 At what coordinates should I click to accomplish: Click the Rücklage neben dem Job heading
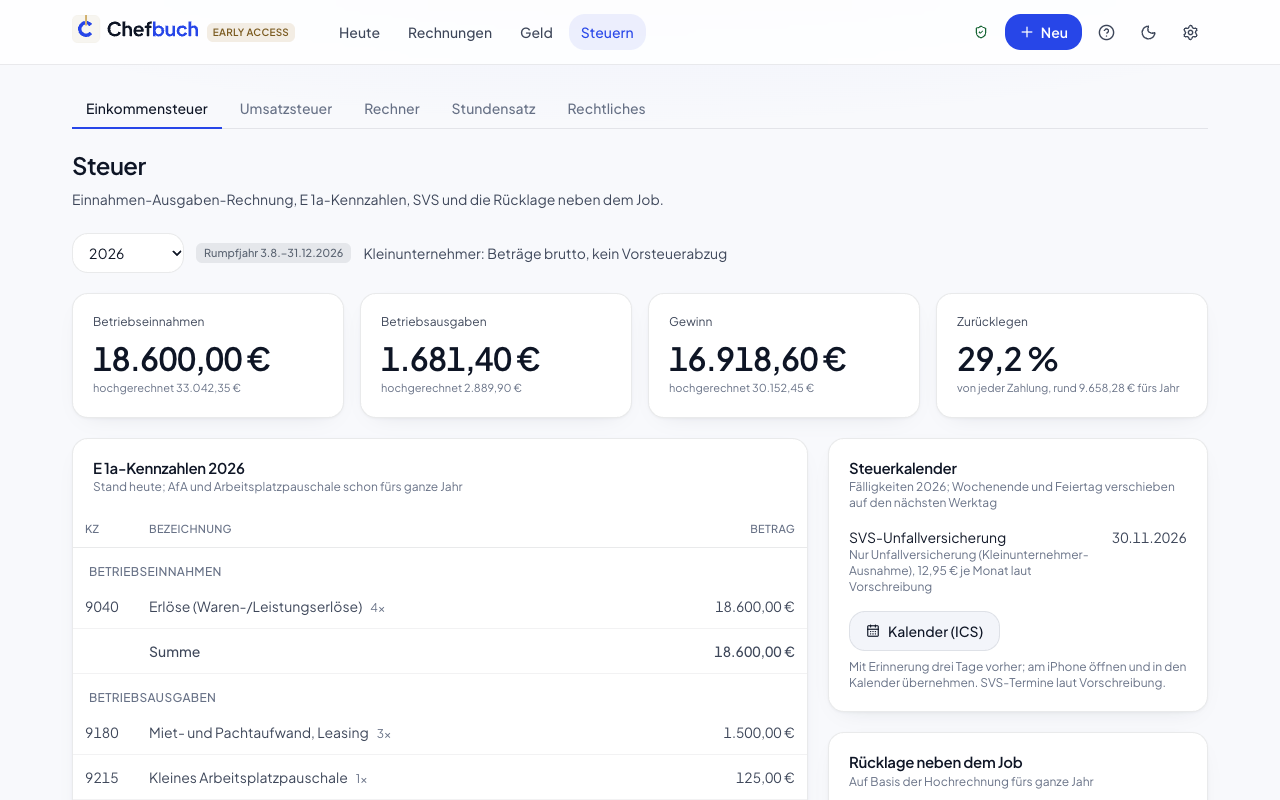point(935,762)
